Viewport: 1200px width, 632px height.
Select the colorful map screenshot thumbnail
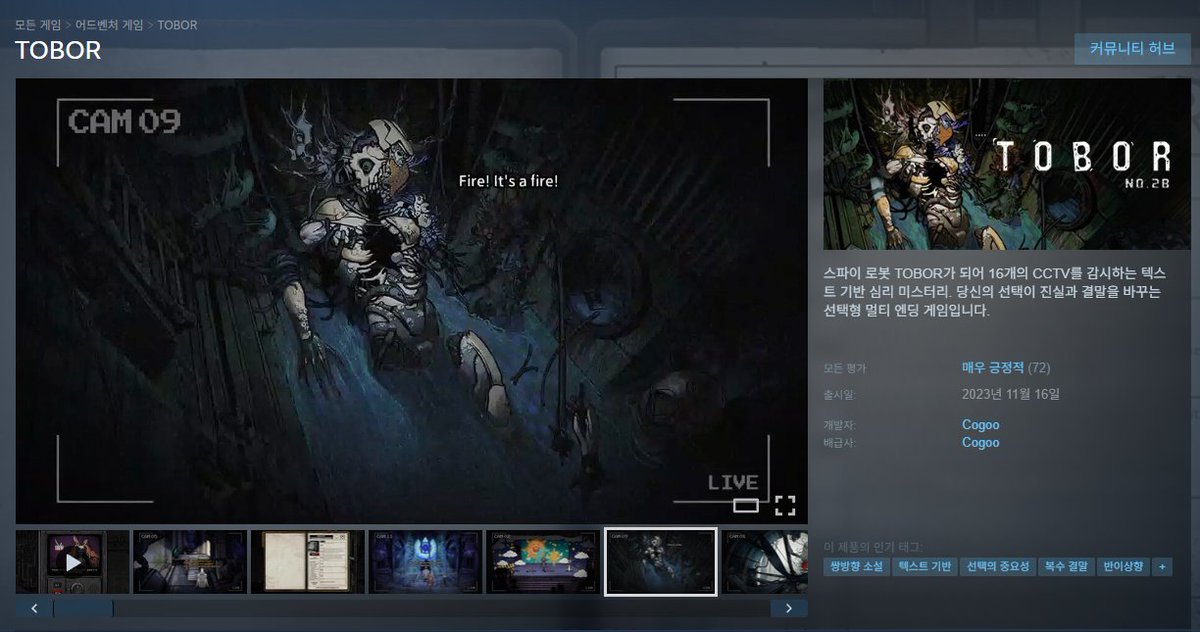pyautogui.click(x=543, y=562)
